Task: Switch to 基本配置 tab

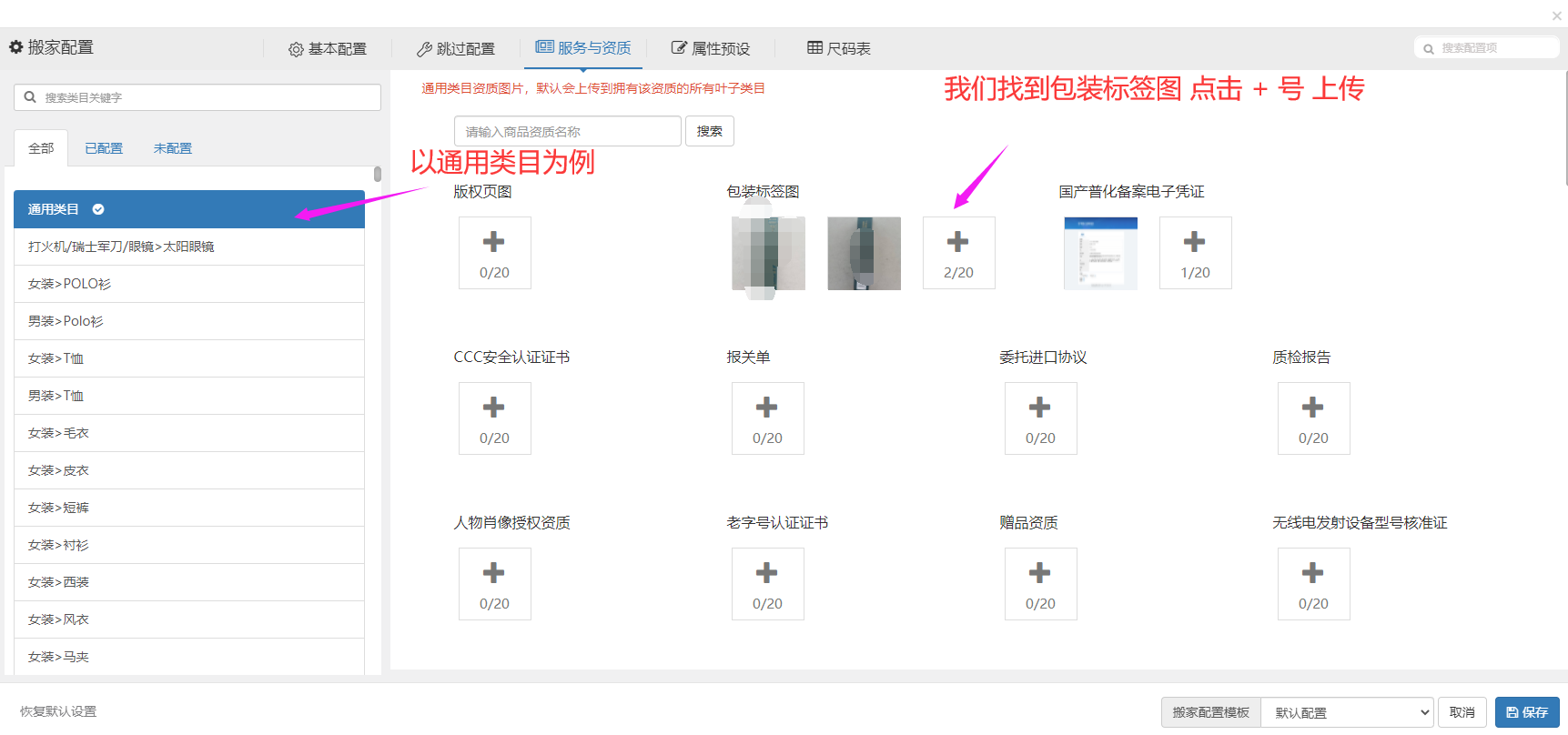Action: tap(328, 49)
